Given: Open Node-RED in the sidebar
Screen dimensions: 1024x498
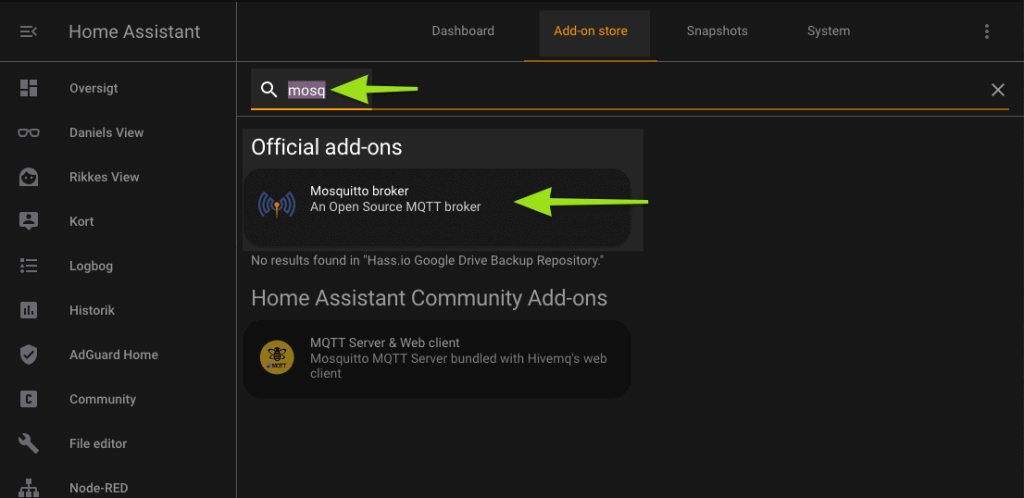Looking at the screenshot, I should [x=118, y=487].
